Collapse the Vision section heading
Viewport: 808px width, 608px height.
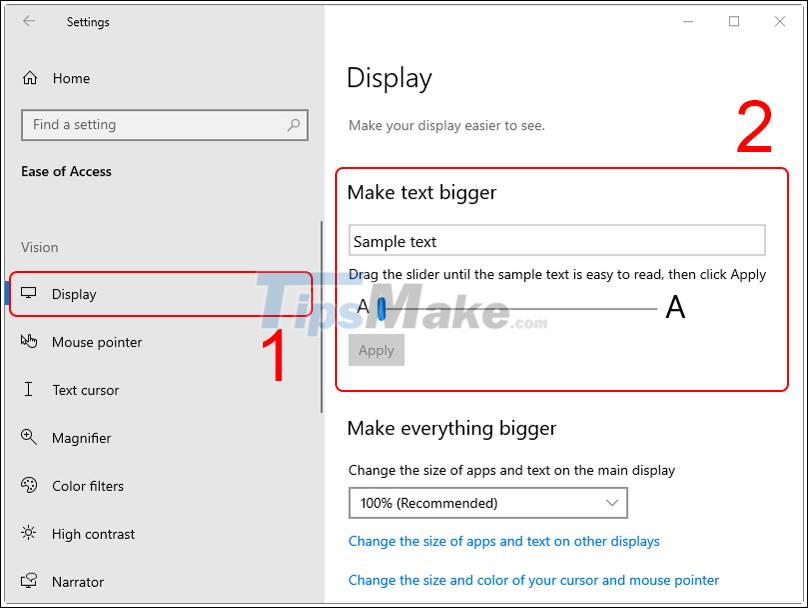point(40,247)
